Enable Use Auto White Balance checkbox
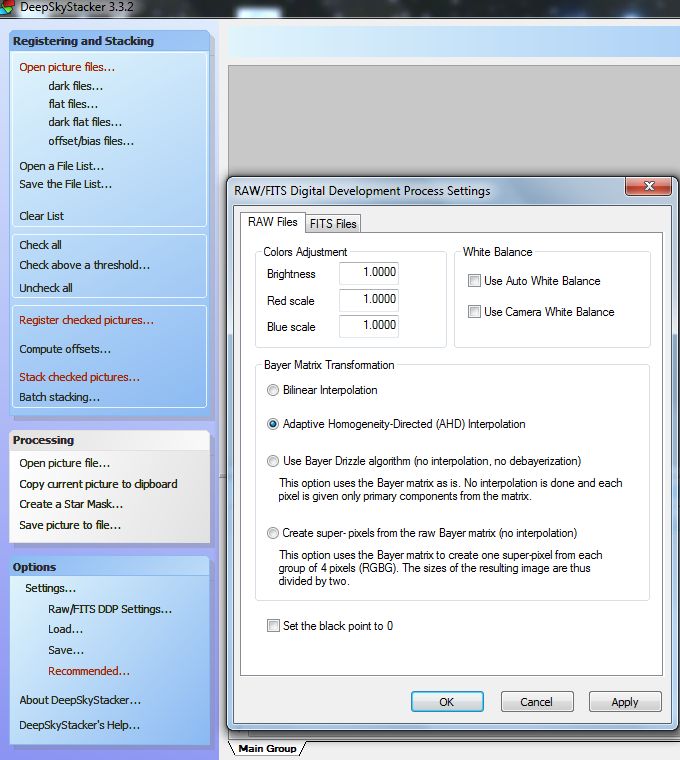 (x=474, y=281)
